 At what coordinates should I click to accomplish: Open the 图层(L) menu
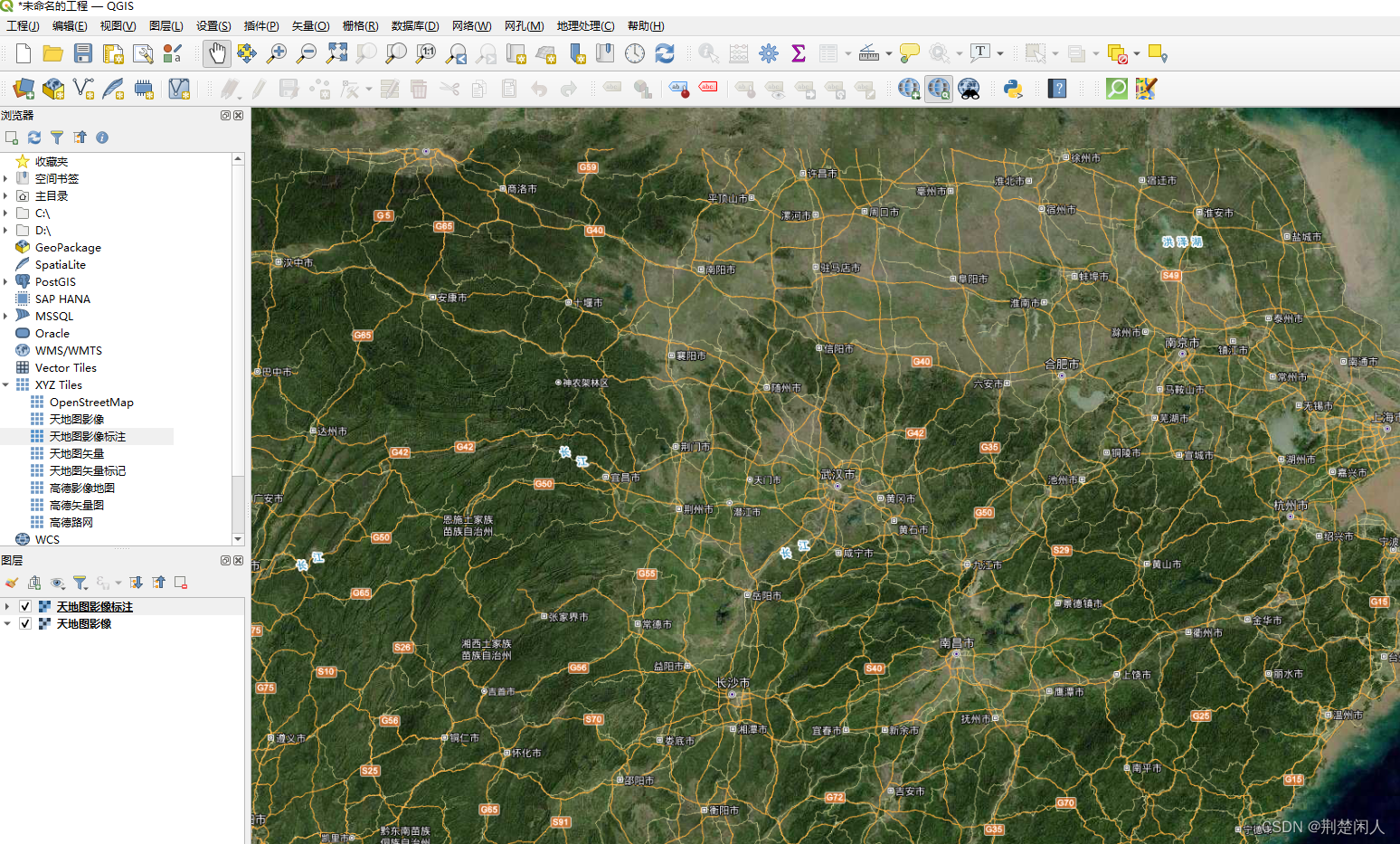click(x=166, y=26)
